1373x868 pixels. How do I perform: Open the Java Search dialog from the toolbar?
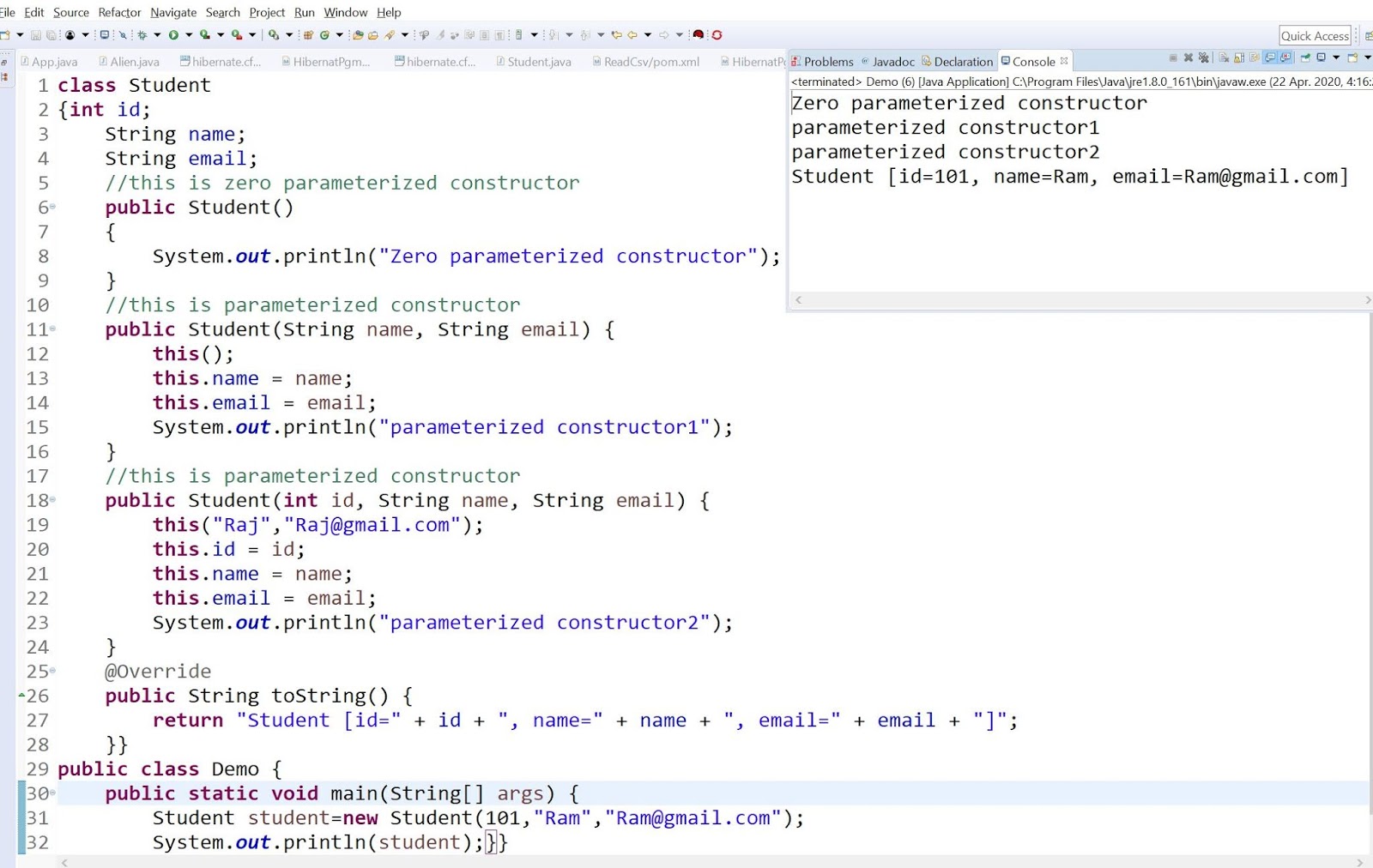tap(425, 35)
